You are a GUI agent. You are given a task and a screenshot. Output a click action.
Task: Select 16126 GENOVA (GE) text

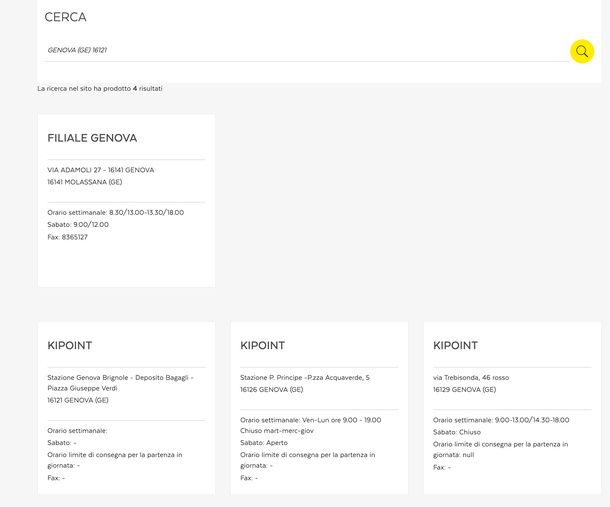(272, 389)
